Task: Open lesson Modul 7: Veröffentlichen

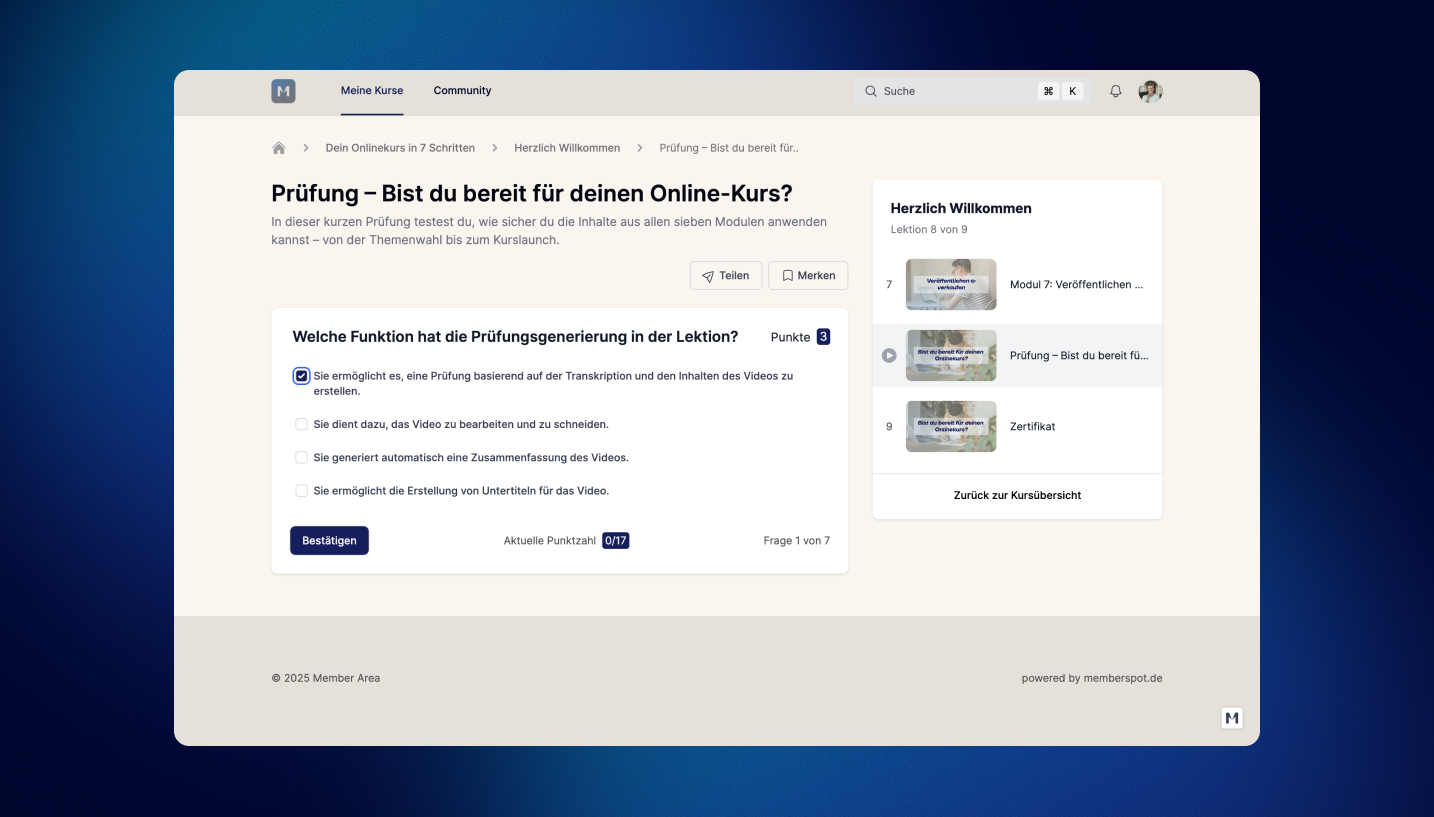Action: coord(1077,285)
